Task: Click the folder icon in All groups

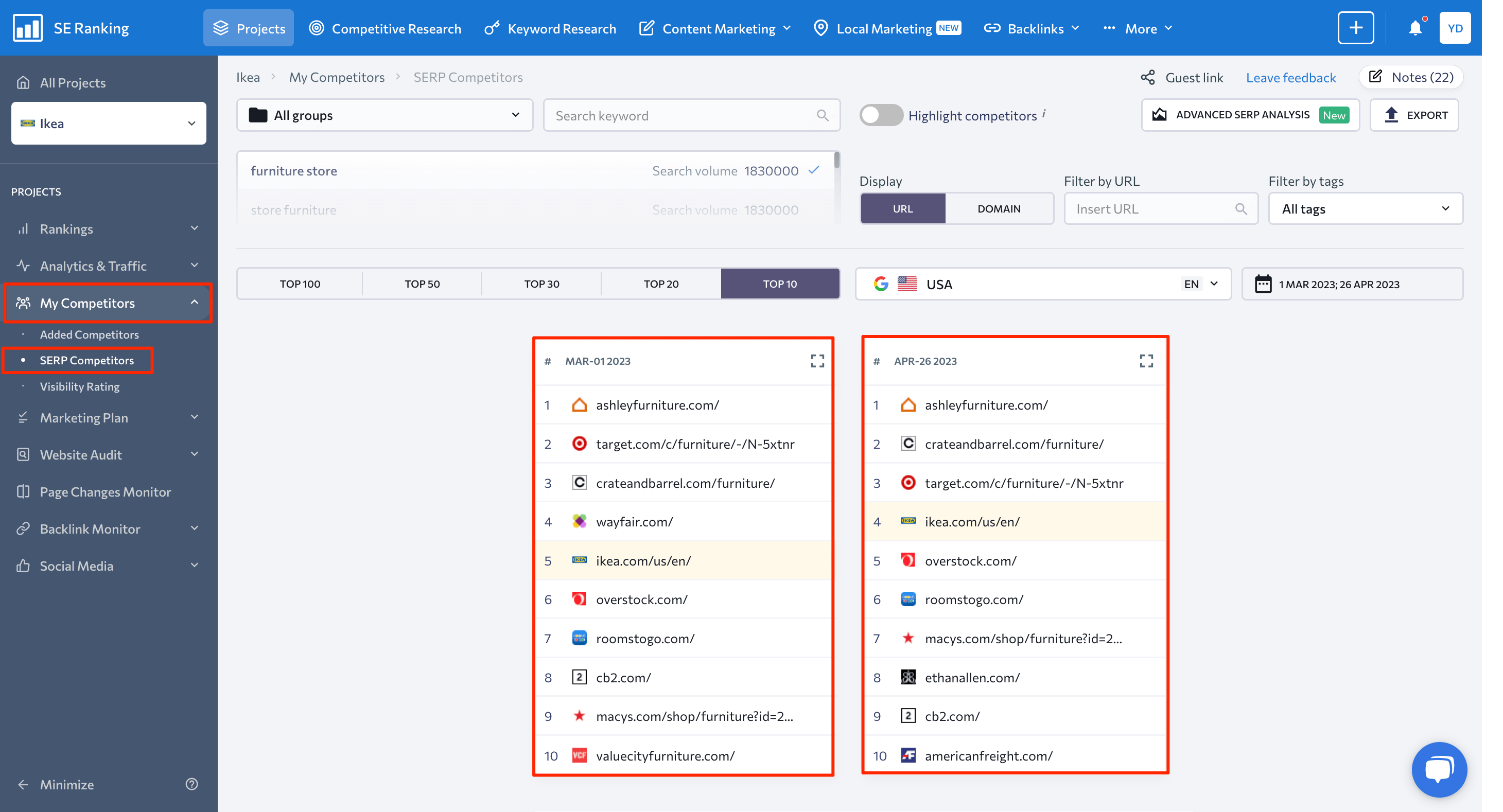Action: tap(258, 115)
